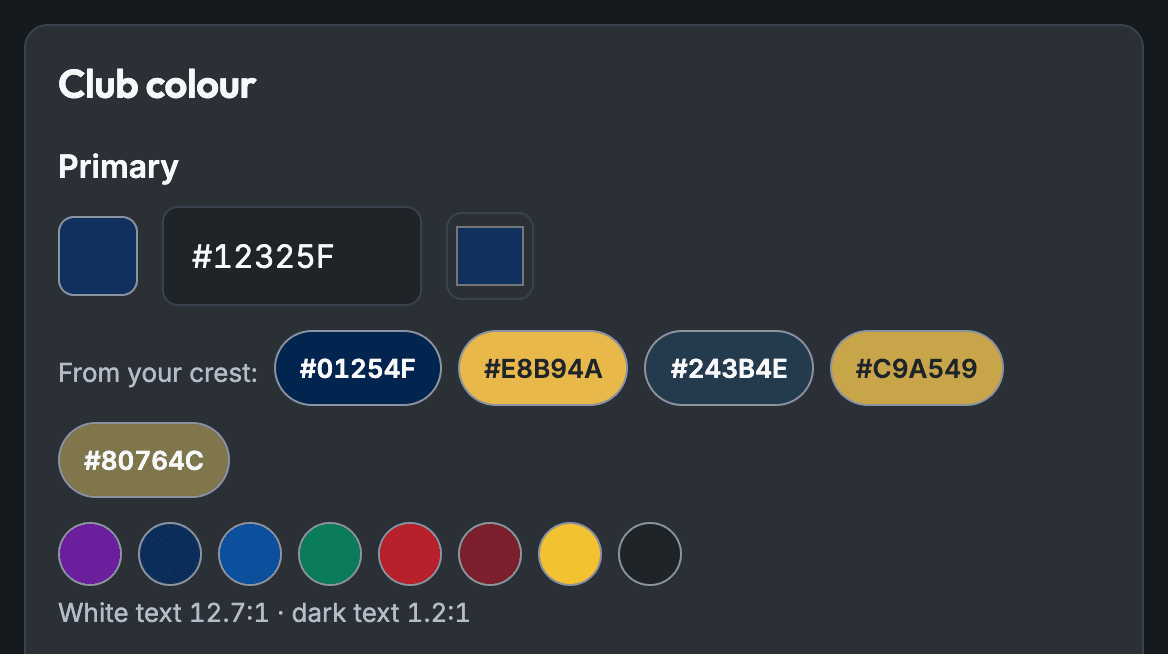Select the purple preset circle
The width and height of the screenshot is (1168, 654).
[90, 553]
